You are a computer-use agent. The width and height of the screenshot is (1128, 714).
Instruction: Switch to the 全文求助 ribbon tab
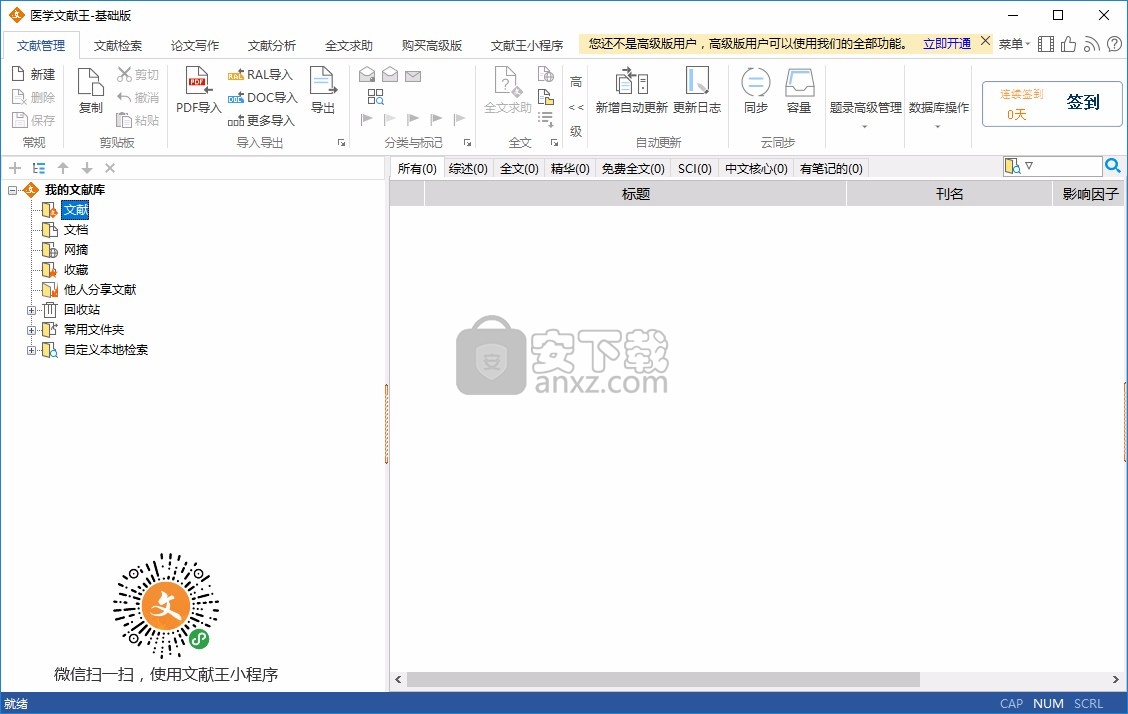[x=349, y=45]
